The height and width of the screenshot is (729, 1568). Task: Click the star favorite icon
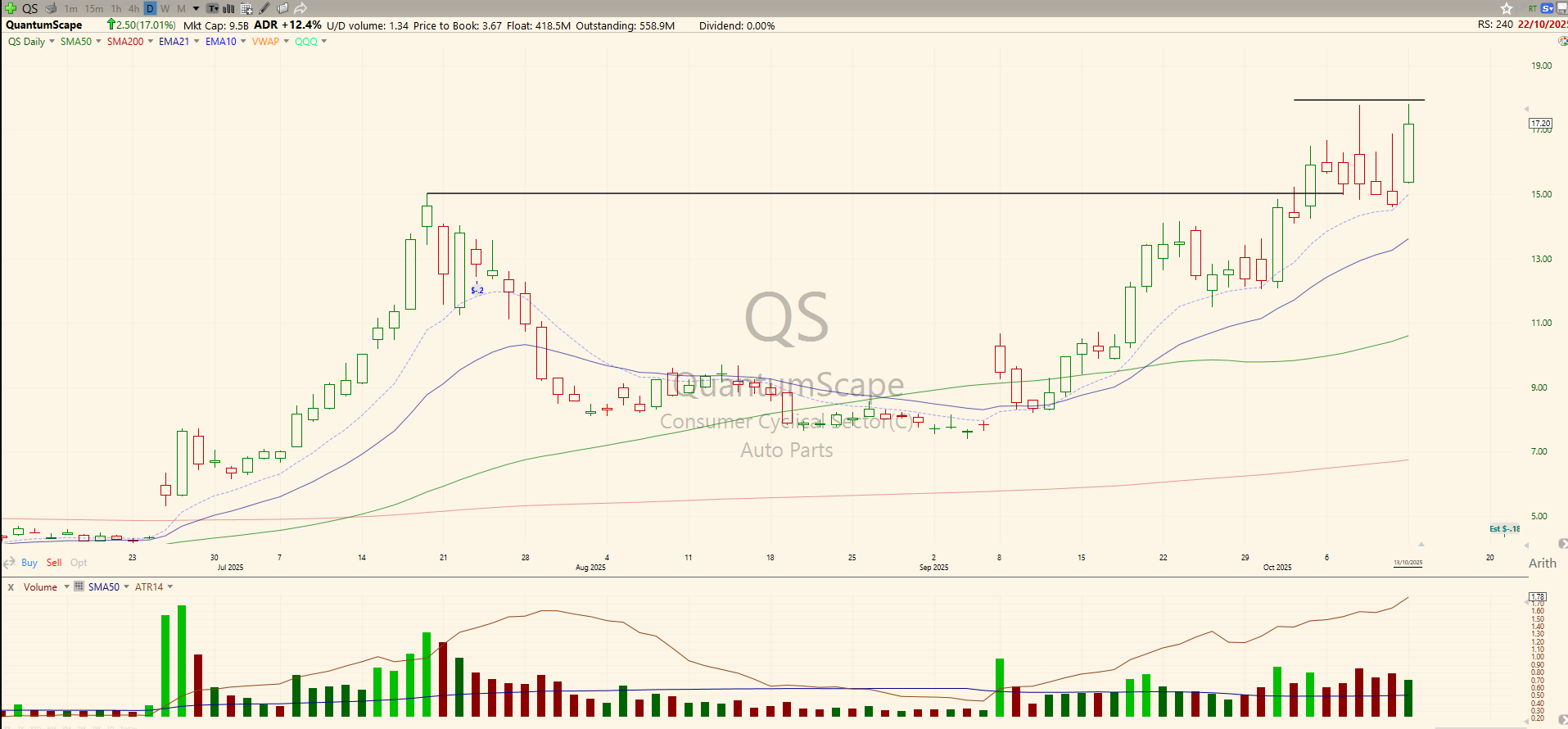[x=1507, y=8]
